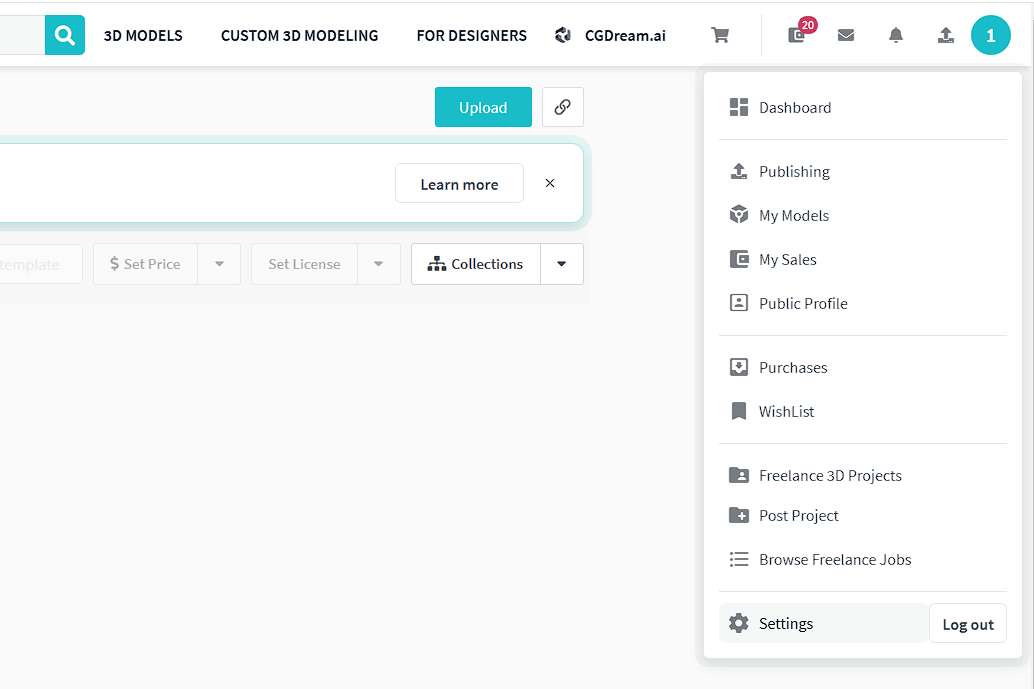
Task: Click the CGDream.ai logo icon
Action: (x=563, y=35)
